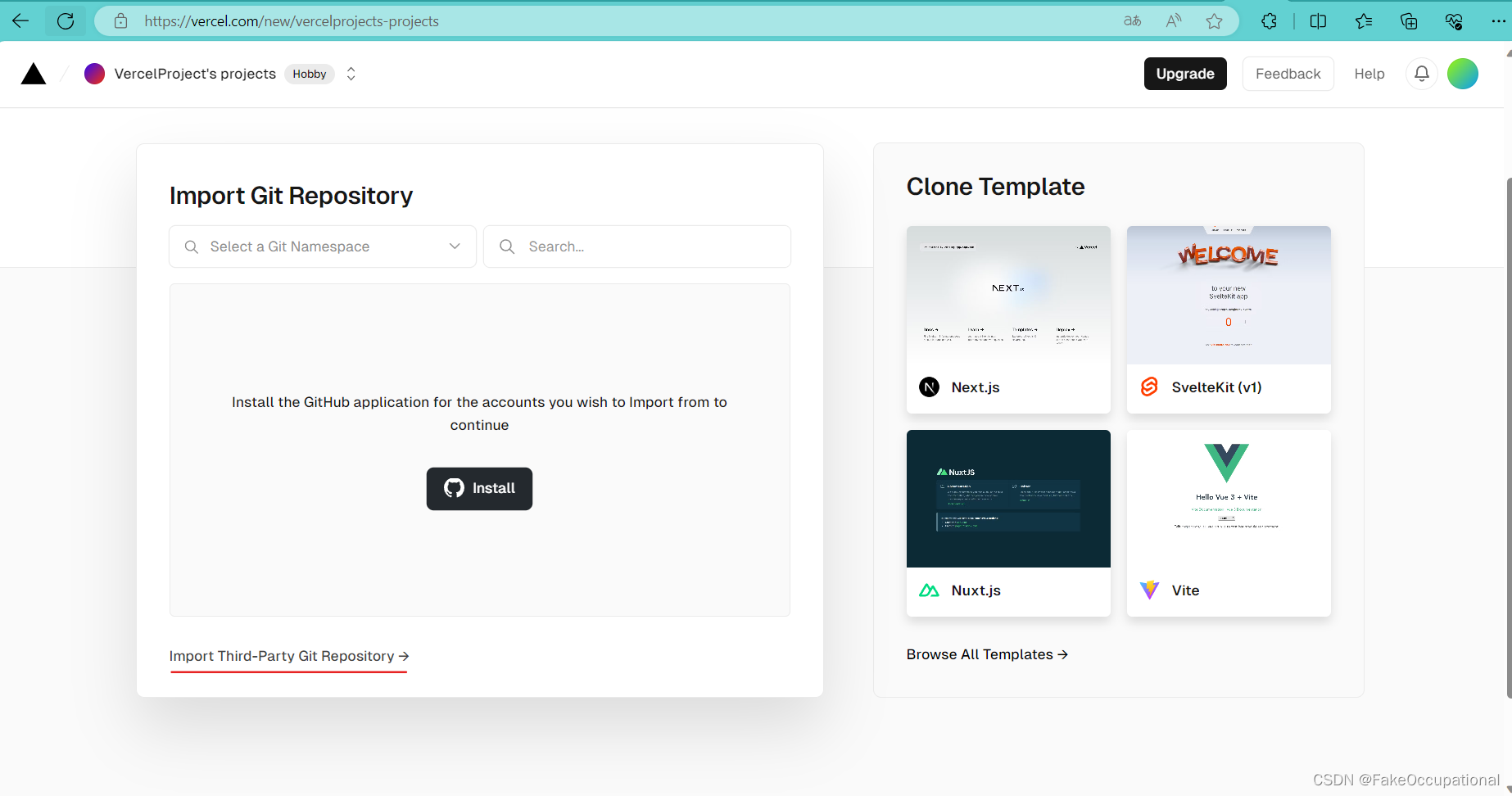Click the Import Git Repository heading

coord(291,196)
